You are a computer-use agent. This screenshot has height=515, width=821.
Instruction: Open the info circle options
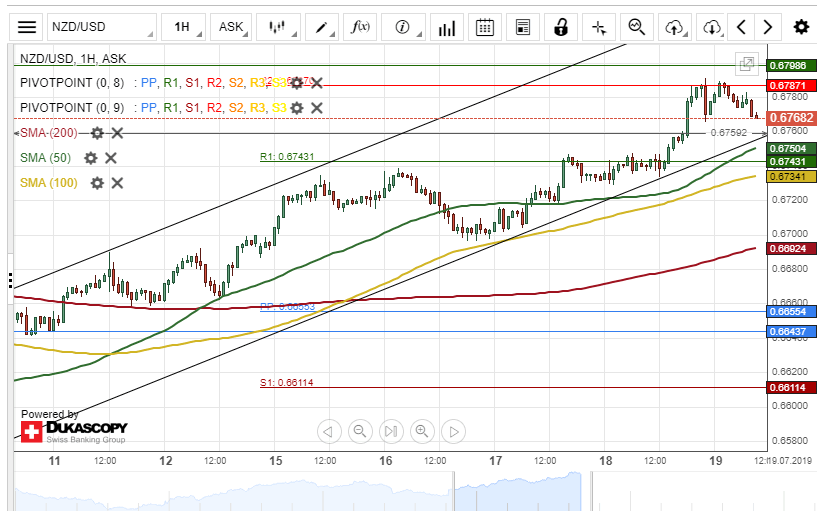pyautogui.click(x=403, y=27)
